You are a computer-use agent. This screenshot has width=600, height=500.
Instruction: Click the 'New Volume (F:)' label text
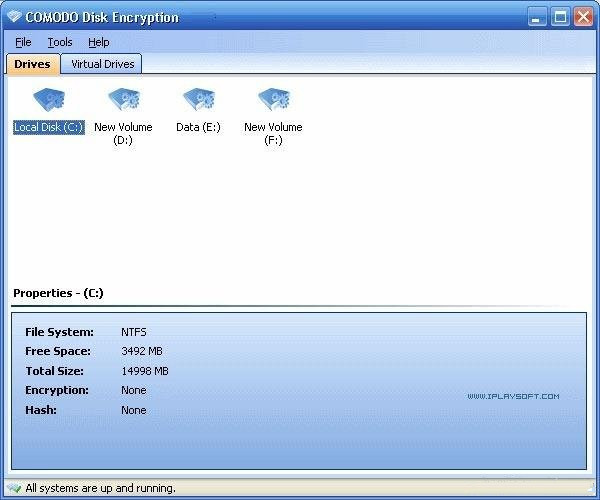click(x=273, y=134)
